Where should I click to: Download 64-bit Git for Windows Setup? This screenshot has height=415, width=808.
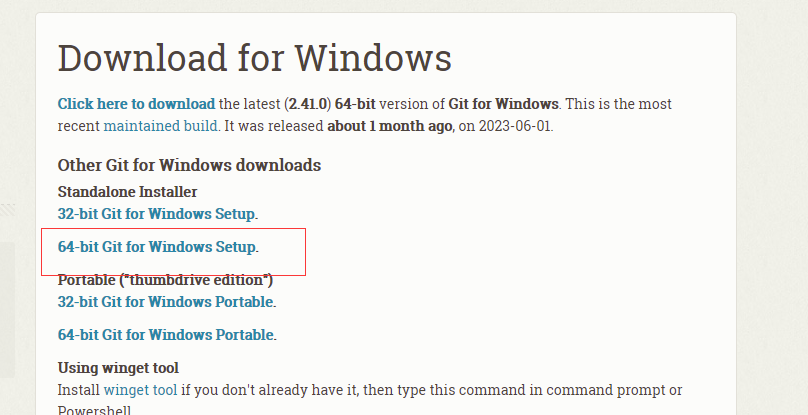pos(156,246)
